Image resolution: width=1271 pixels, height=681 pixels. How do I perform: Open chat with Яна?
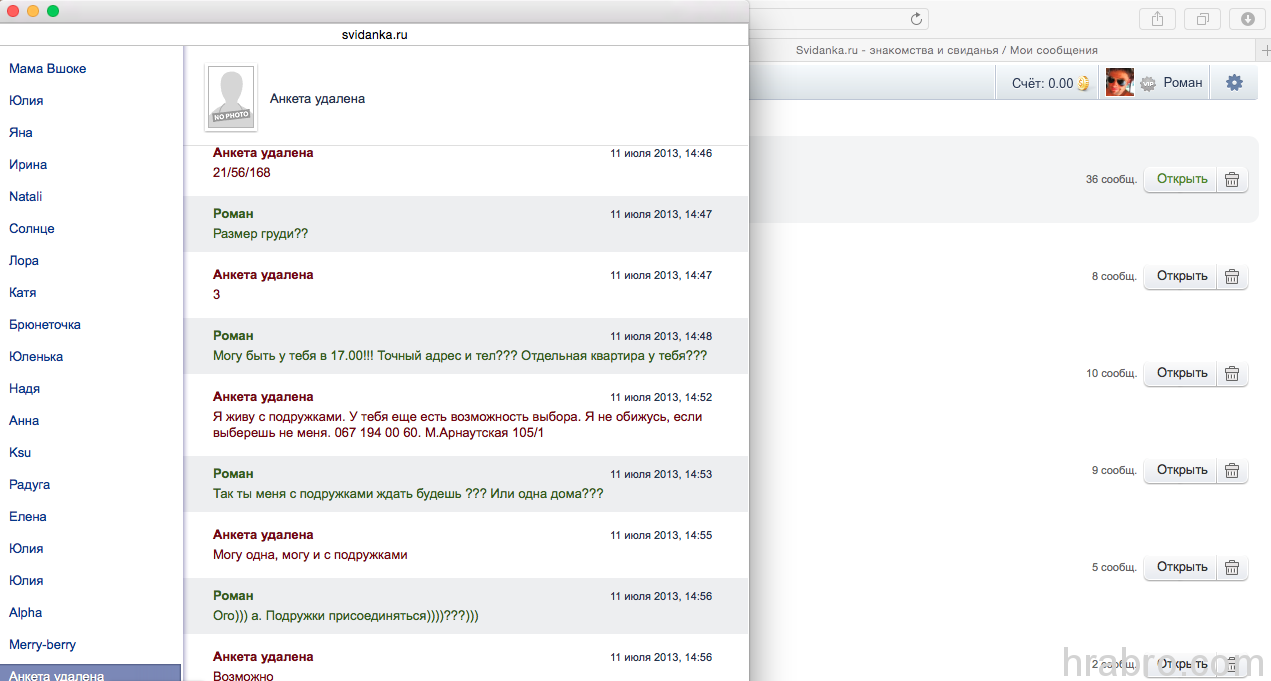click(x=21, y=133)
